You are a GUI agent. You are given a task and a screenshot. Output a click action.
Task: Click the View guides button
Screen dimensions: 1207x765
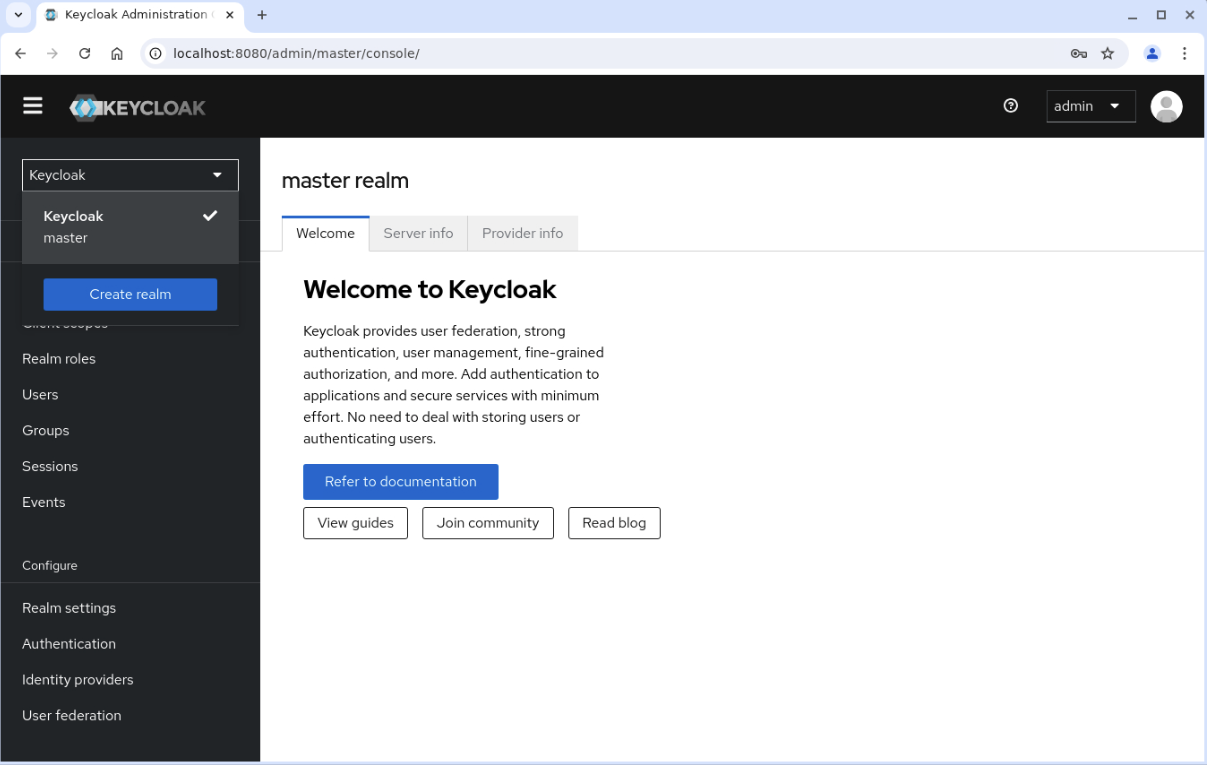pos(355,523)
